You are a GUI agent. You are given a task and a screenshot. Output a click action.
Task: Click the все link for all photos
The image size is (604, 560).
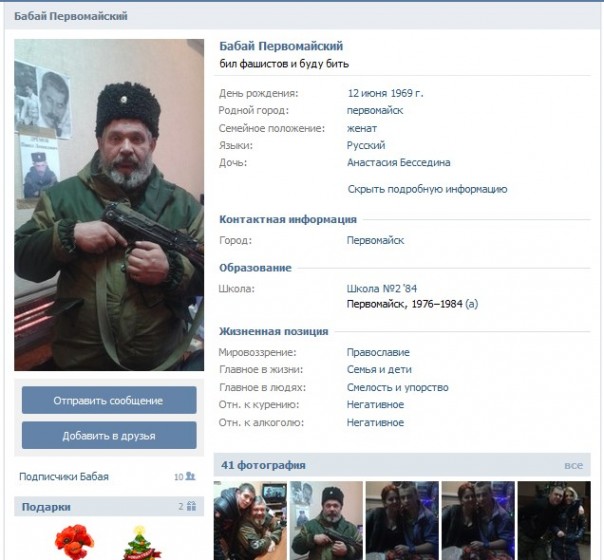(x=573, y=465)
